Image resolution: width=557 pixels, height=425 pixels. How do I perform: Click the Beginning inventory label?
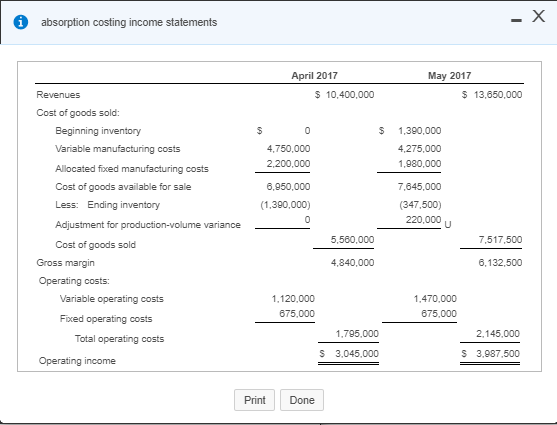98,131
